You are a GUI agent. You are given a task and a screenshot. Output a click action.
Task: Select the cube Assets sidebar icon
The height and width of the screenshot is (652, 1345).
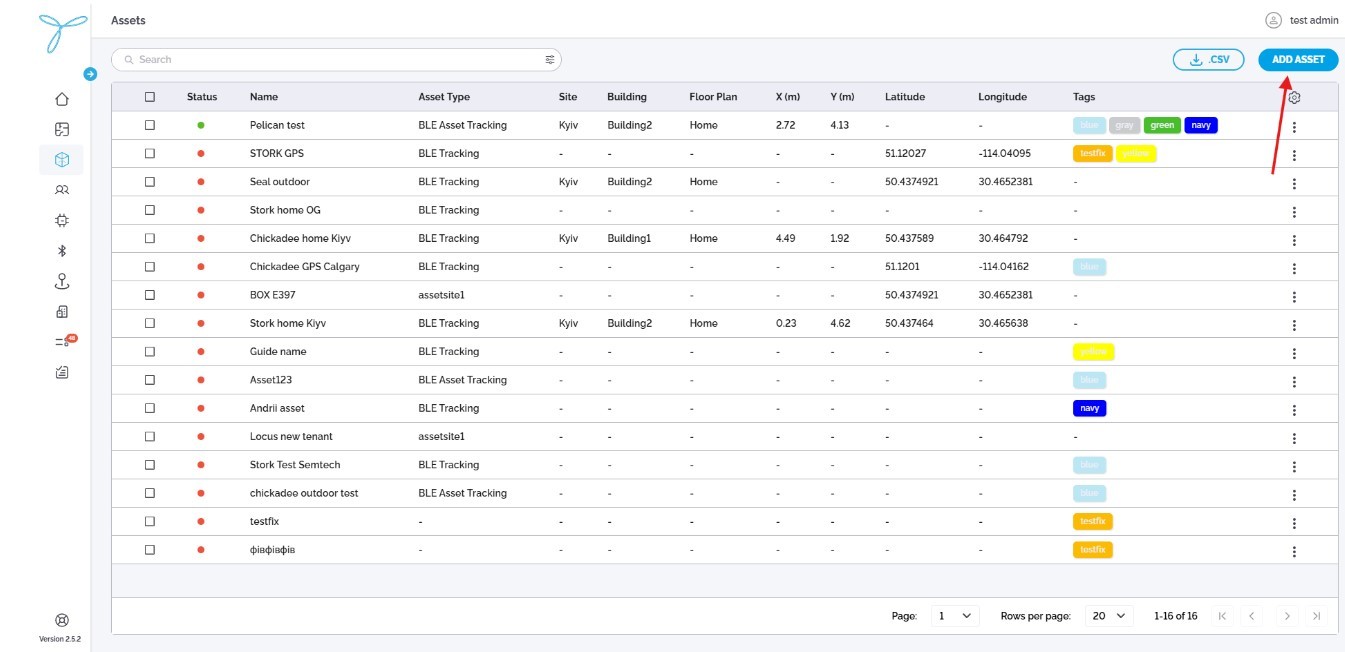coord(62,160)
